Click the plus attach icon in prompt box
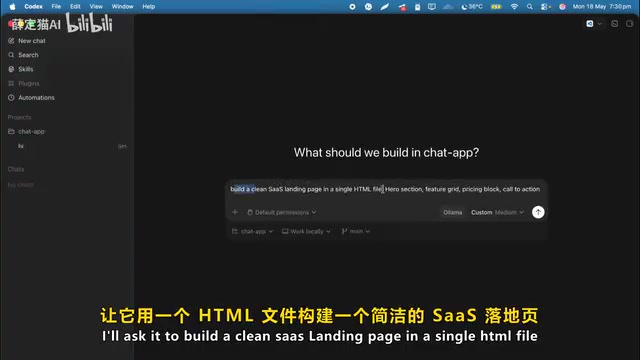 coord(235,212)
